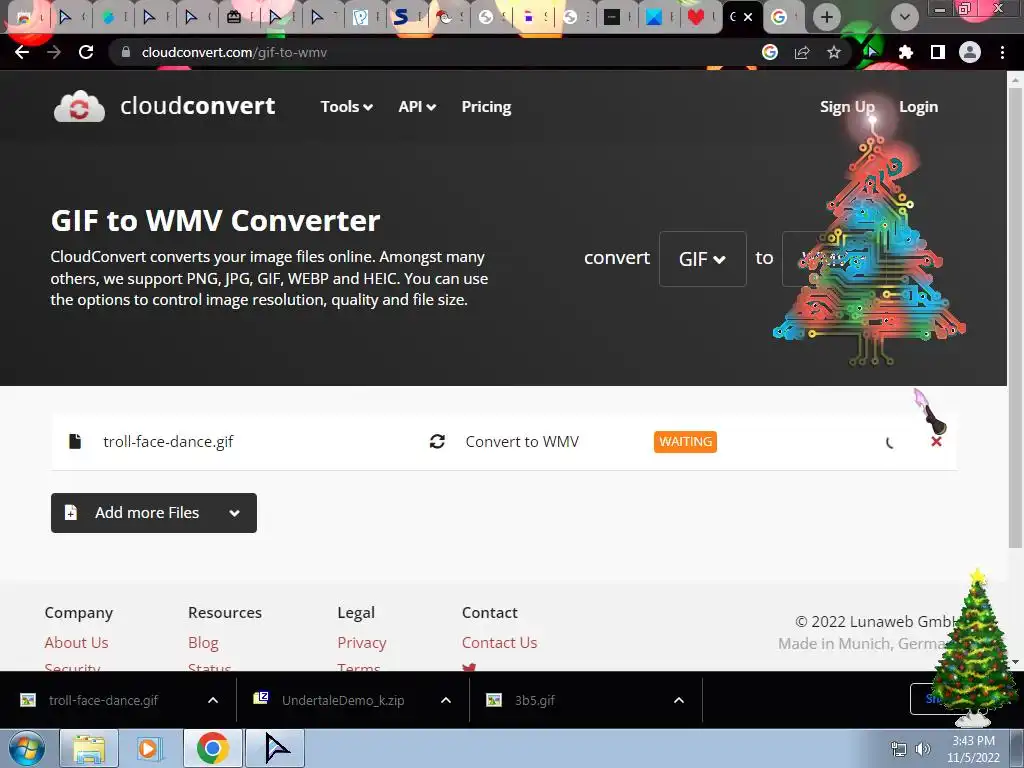Expand the Tools menu
Screen dimensions: 1024x768
click(x=346, y=106)
